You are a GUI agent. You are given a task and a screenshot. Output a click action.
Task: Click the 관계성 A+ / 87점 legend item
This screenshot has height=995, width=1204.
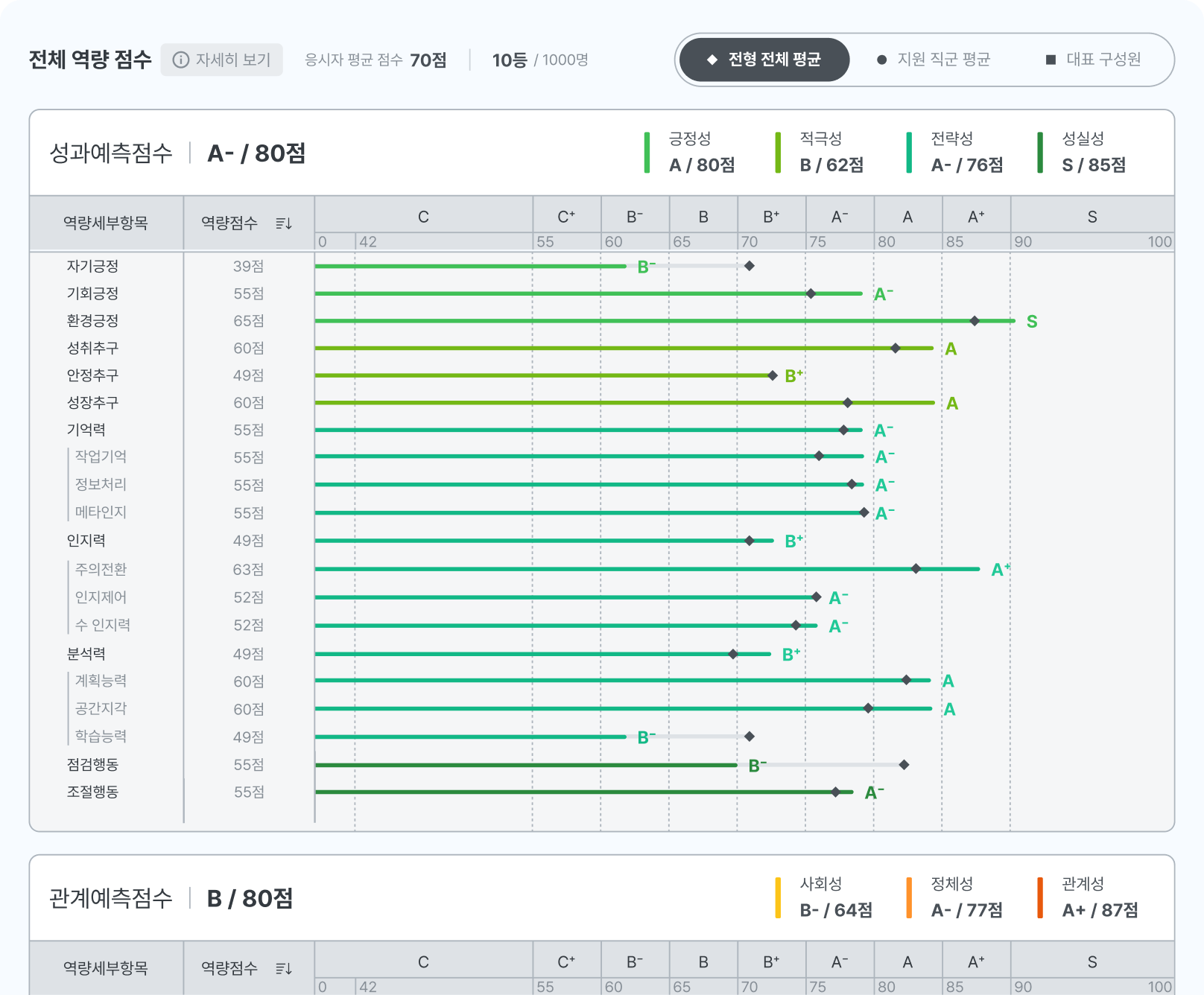(1088, 897)
